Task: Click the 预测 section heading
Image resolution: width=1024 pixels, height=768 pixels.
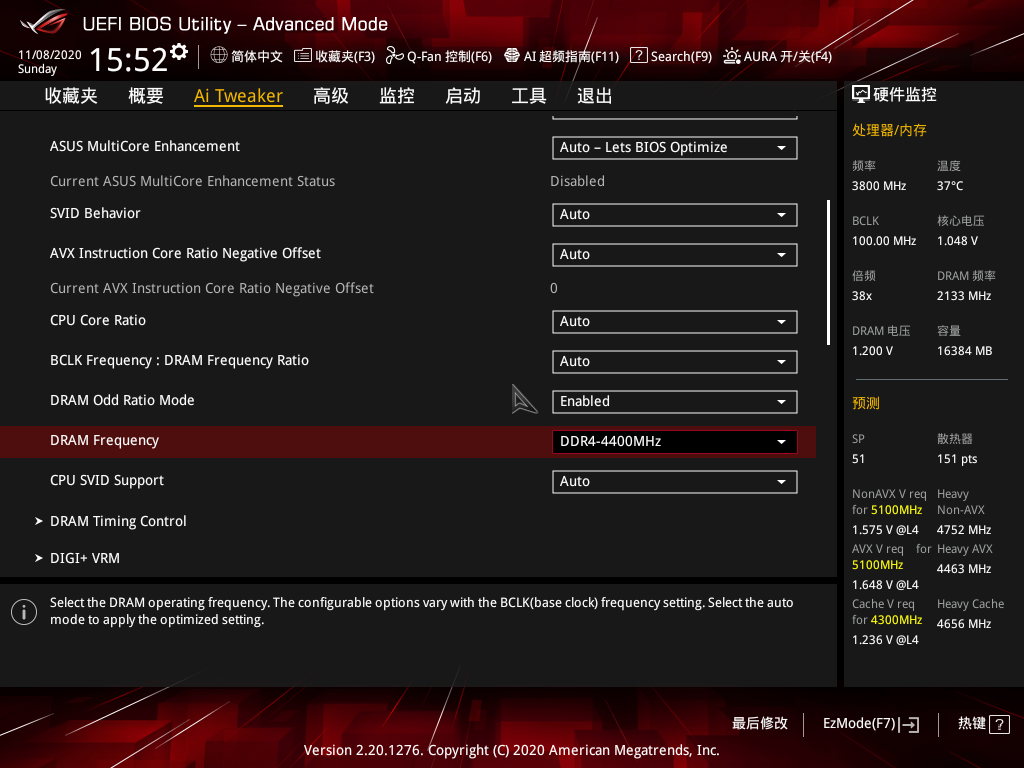Action: pos(866,403)
